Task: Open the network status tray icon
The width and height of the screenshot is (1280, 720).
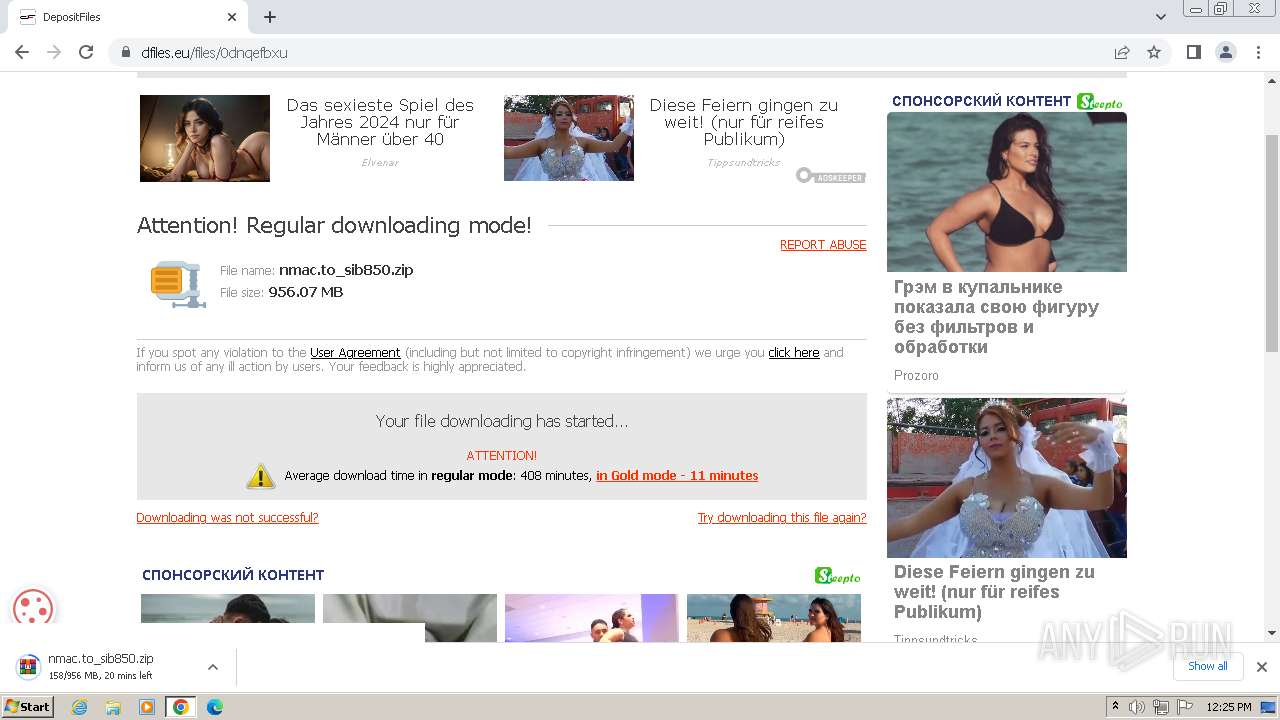Action: [x=1160, y=707]
